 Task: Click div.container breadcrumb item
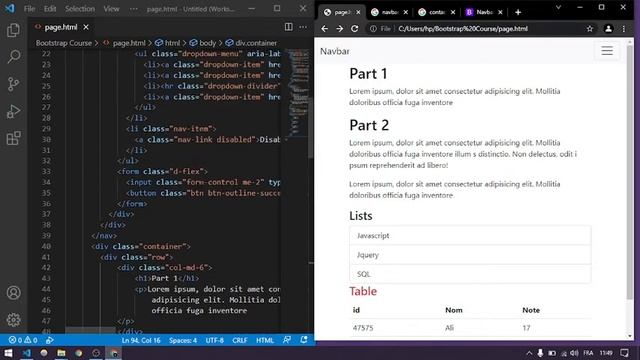[256, 43]
